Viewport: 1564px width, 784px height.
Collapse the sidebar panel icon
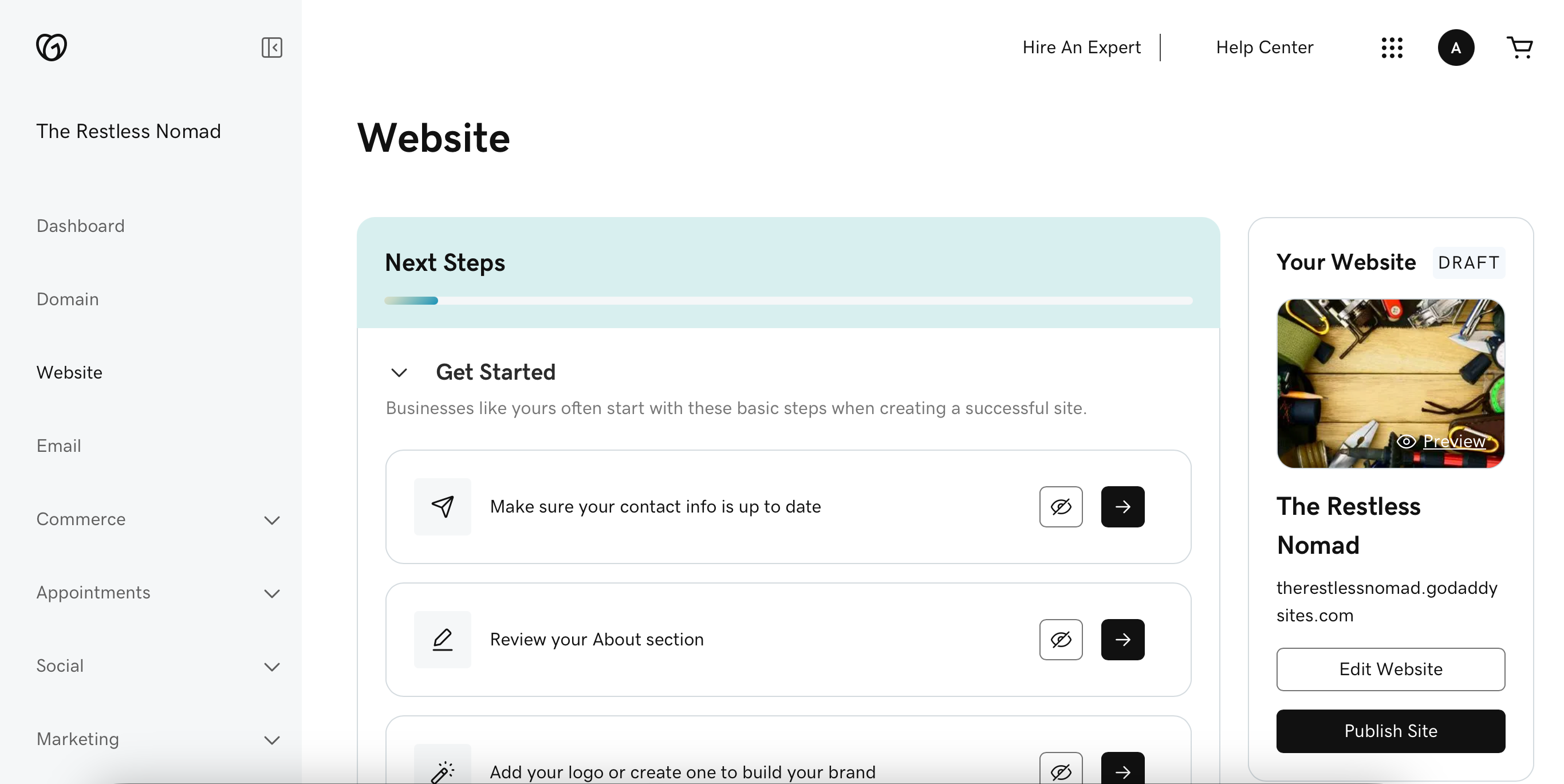pos(271,48)
